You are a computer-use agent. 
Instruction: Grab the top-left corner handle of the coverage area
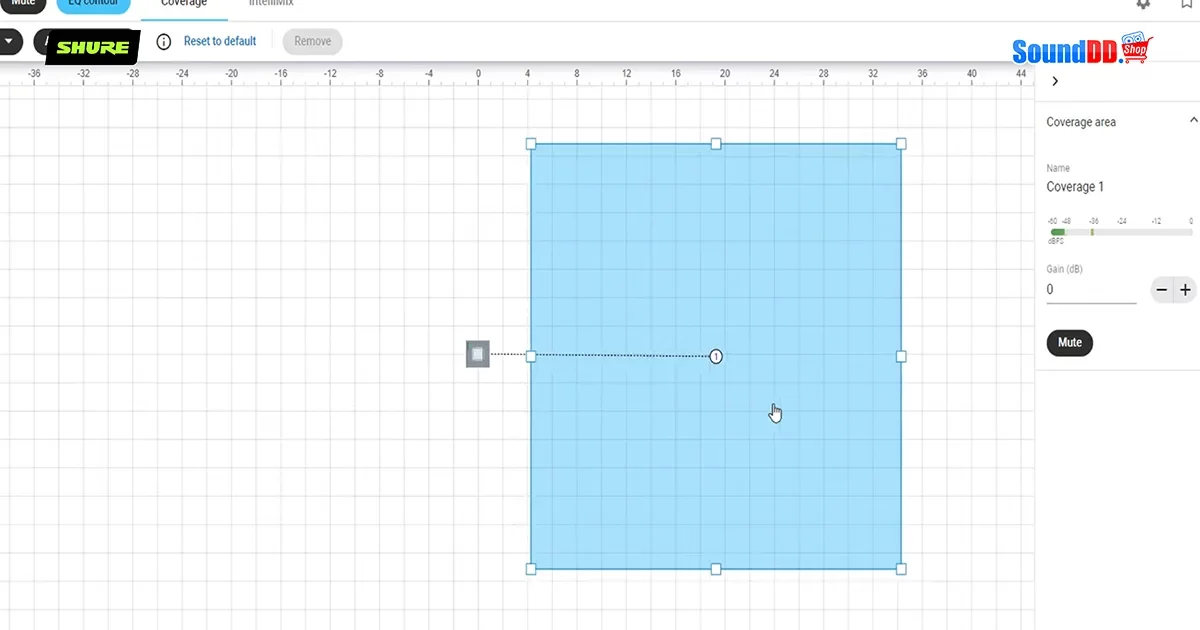(x=531, y=144)
